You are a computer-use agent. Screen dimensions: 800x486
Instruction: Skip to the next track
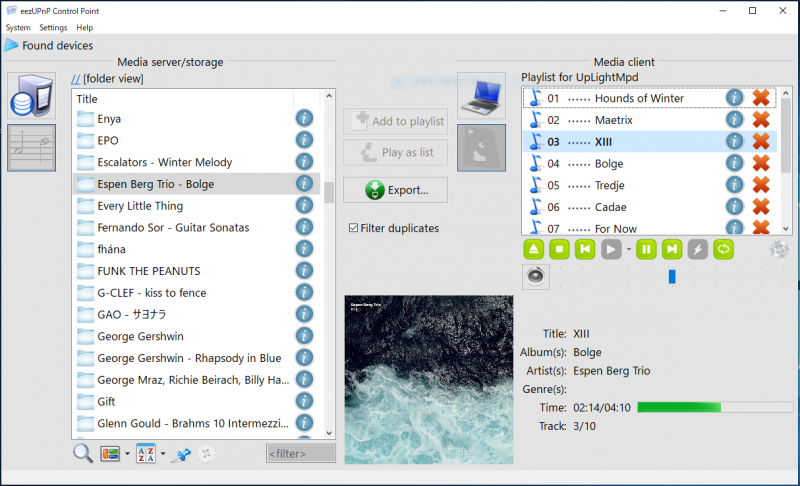point(673,249)
